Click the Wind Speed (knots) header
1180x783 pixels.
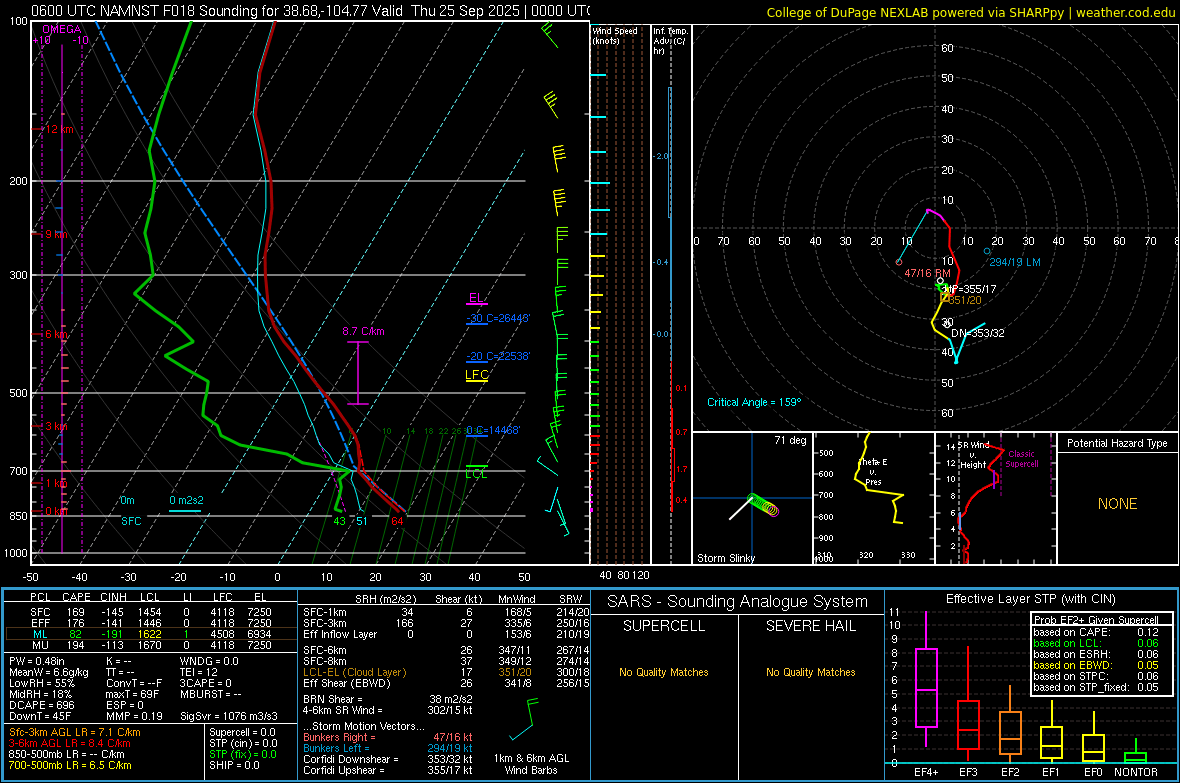[615, 35]
